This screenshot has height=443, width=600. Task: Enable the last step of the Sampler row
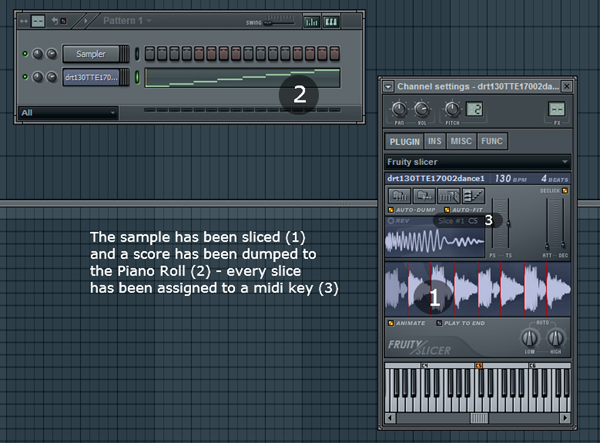[335, 54]
